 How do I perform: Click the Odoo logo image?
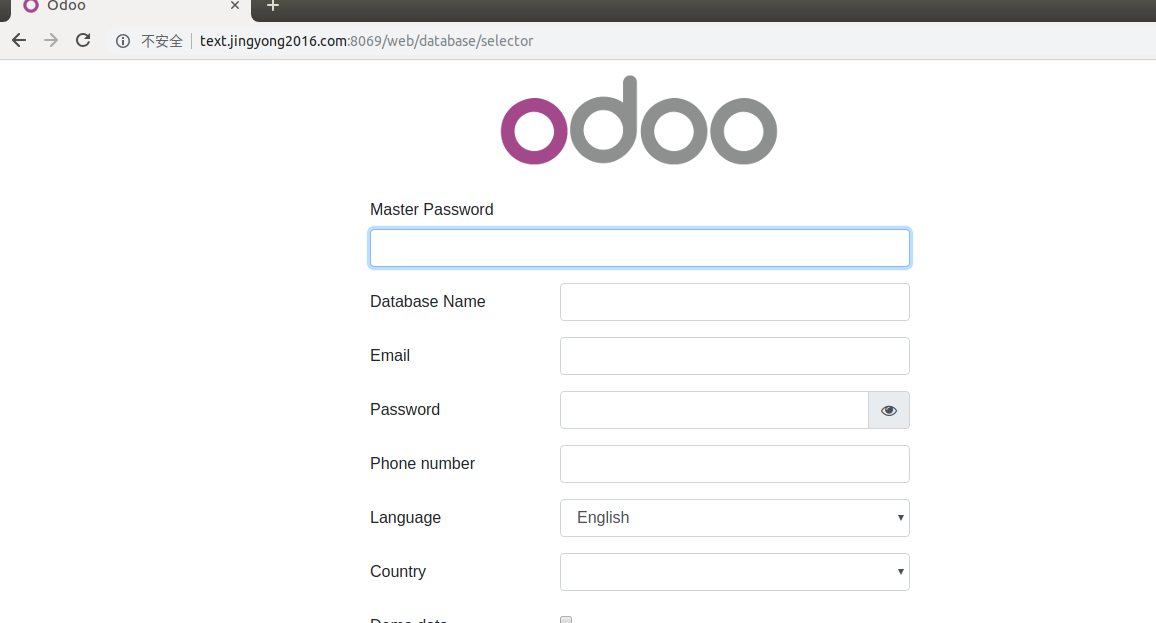click(x=638, y=120)
